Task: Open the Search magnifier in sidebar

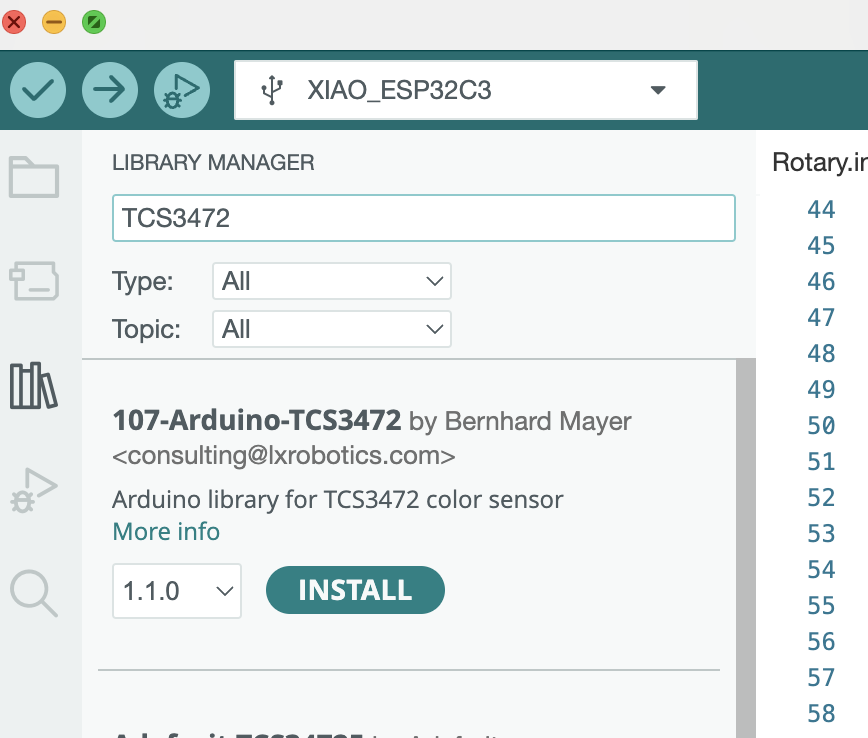Action: (34, 593)
